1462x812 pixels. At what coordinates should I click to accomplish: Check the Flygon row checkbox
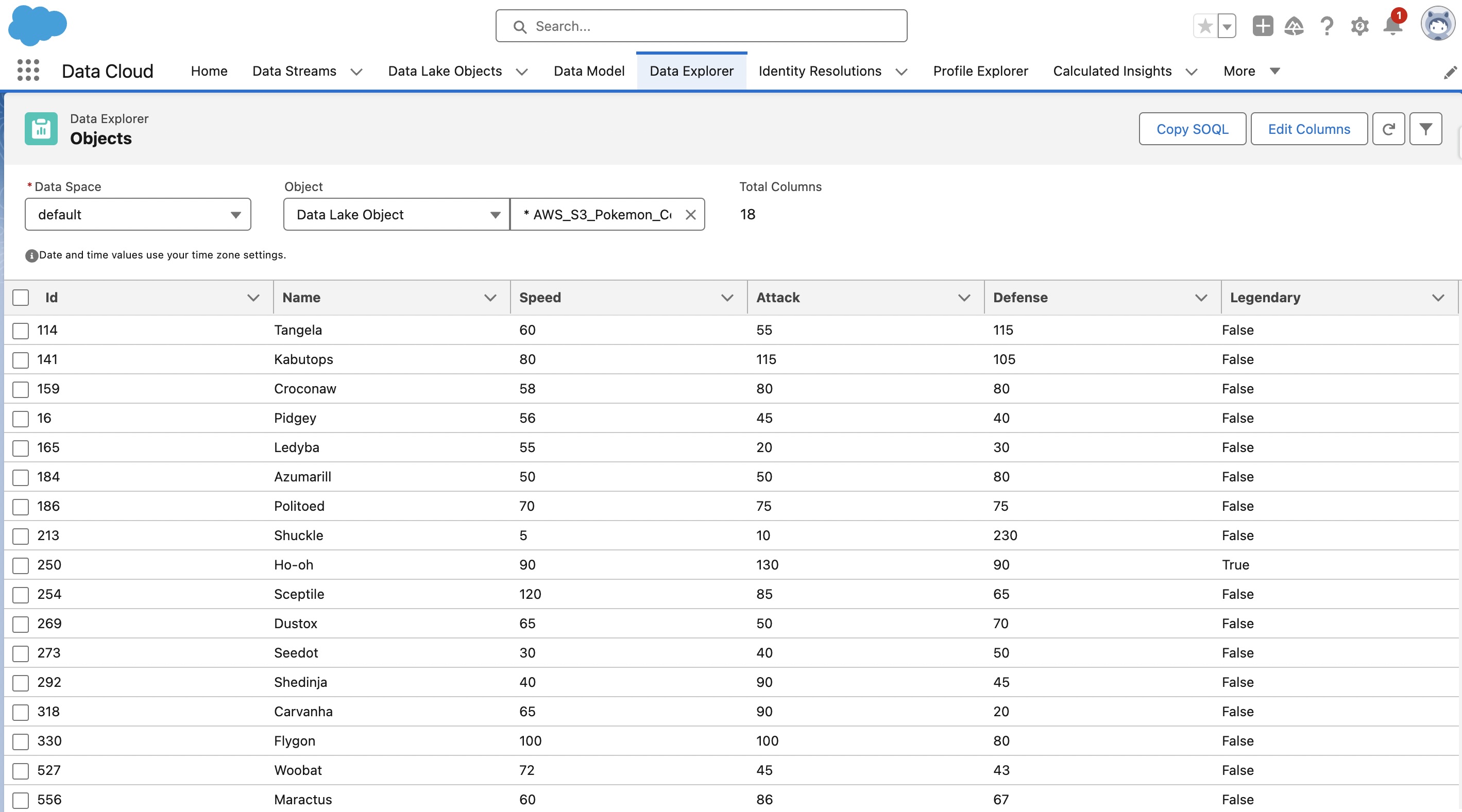coord(21,741)
